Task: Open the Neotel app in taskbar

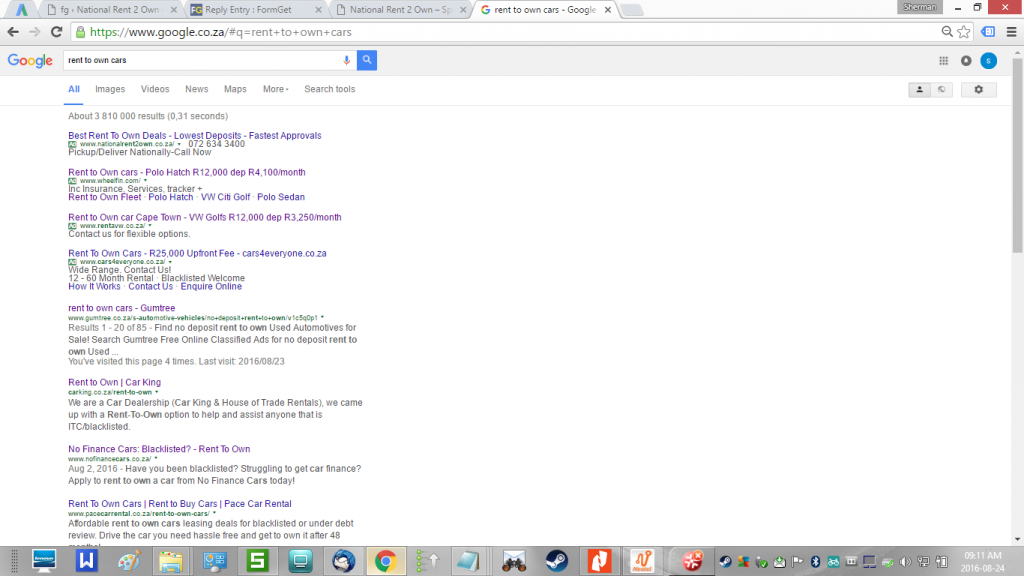Action: pos(642,561)
